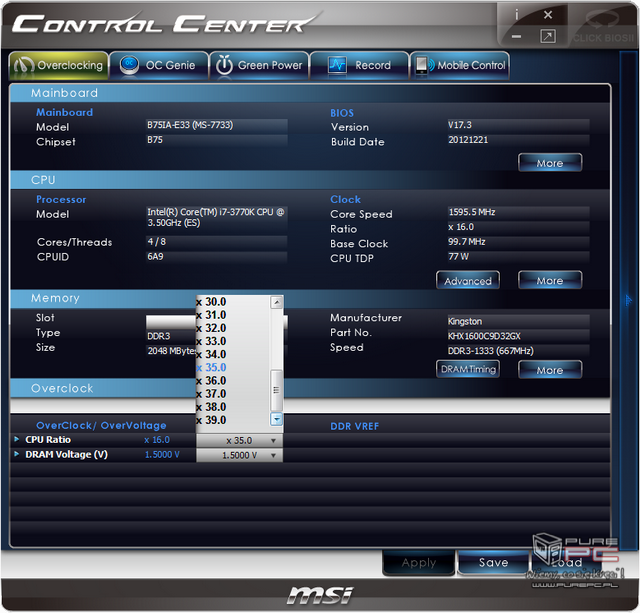Load a saved profile
Screen dimensions: 640x613
click(x=567, y=563)
